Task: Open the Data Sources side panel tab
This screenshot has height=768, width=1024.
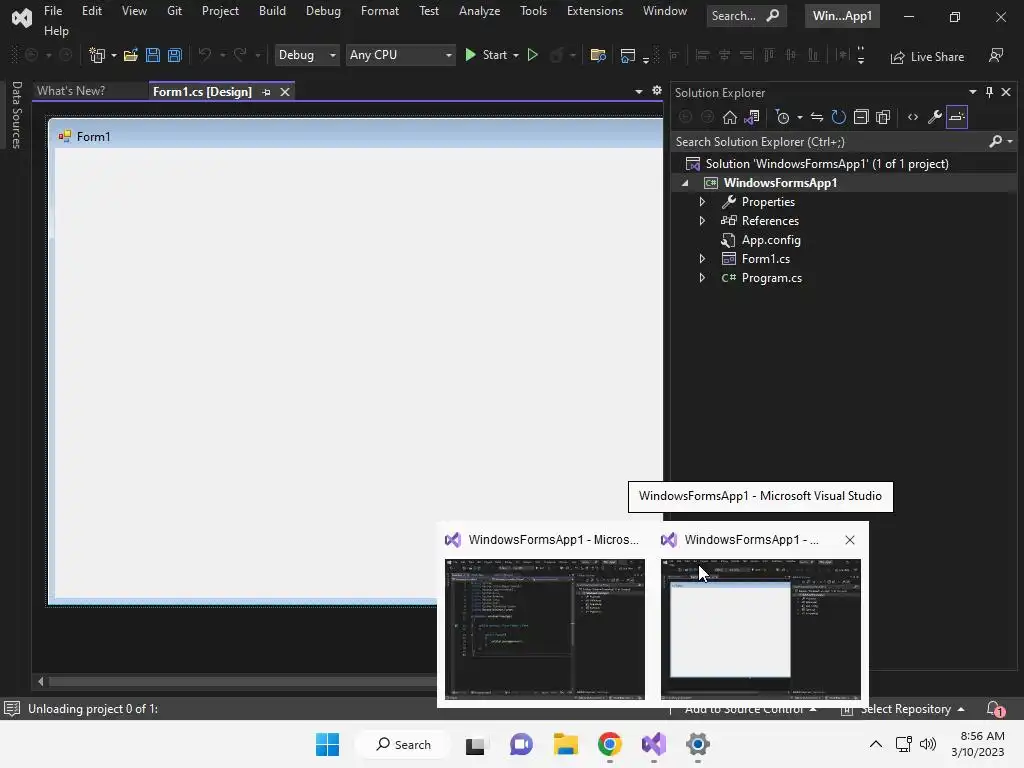Action: [x=17, y=115]
